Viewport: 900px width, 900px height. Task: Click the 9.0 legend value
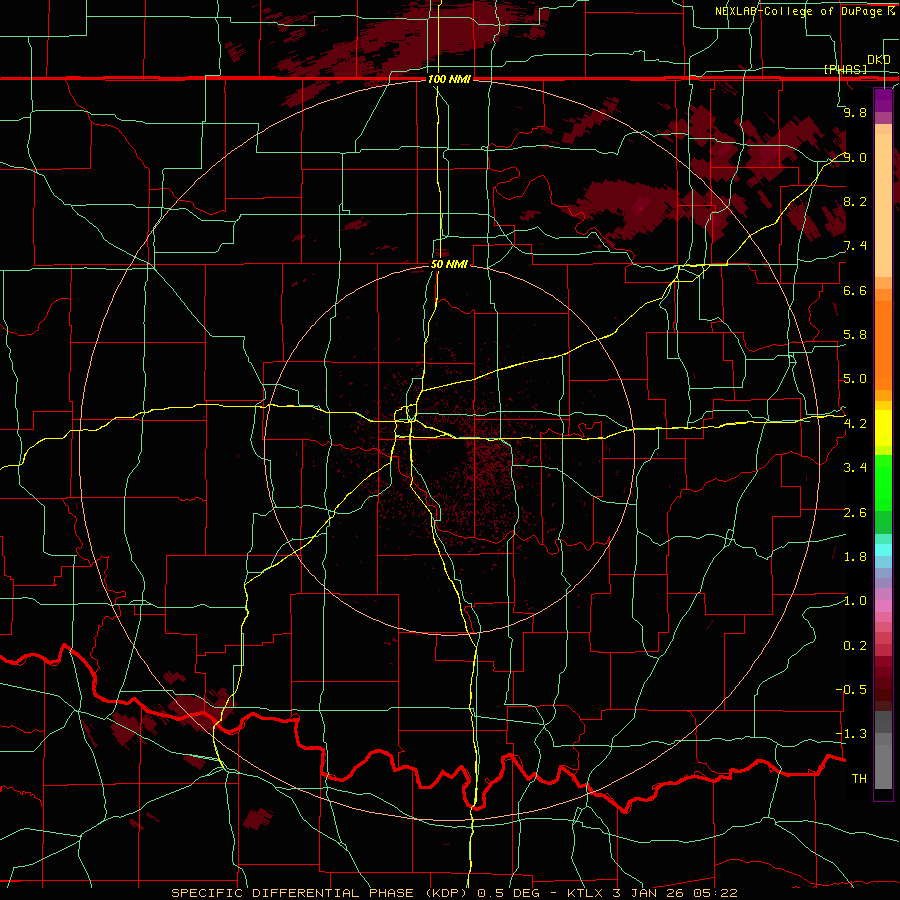point(855,157)
